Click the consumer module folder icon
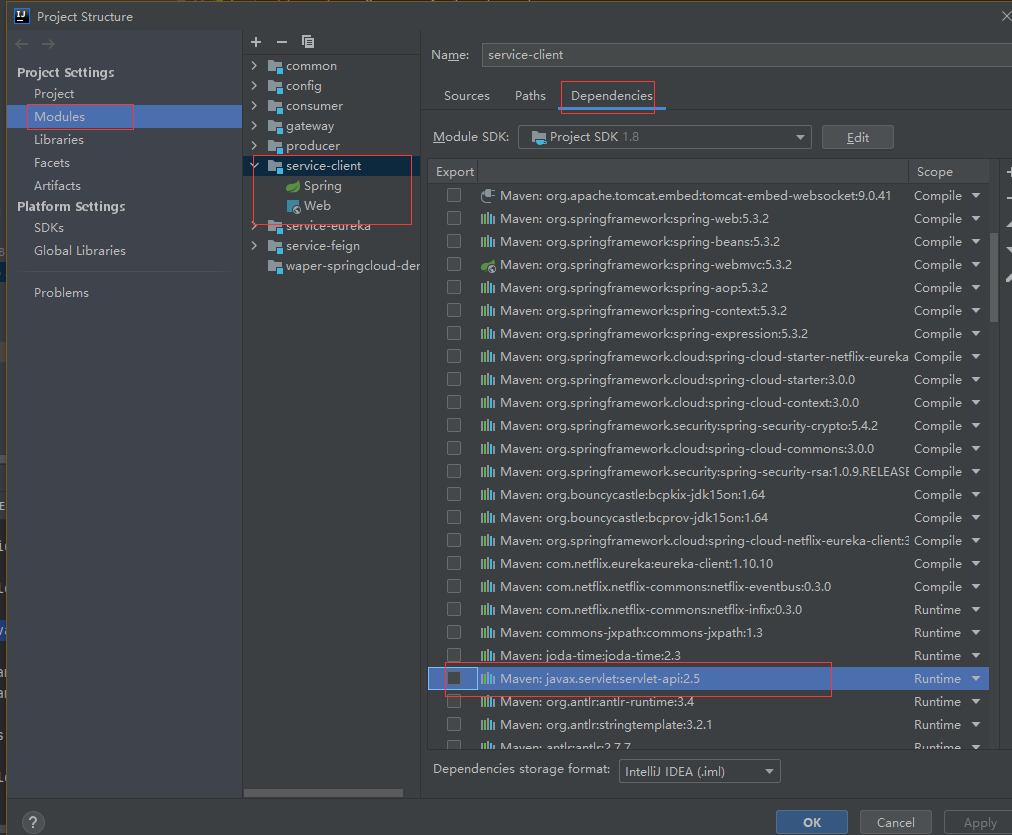Viewport: 1012px width, 835px height. click(x=275, y=106)
